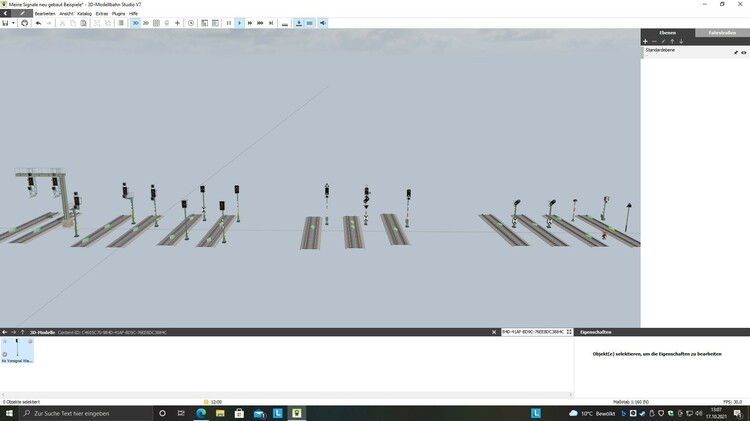This screenshot has height=421, width=750.
Task: Click the light bulb icon
Action: tap(167, 23)
